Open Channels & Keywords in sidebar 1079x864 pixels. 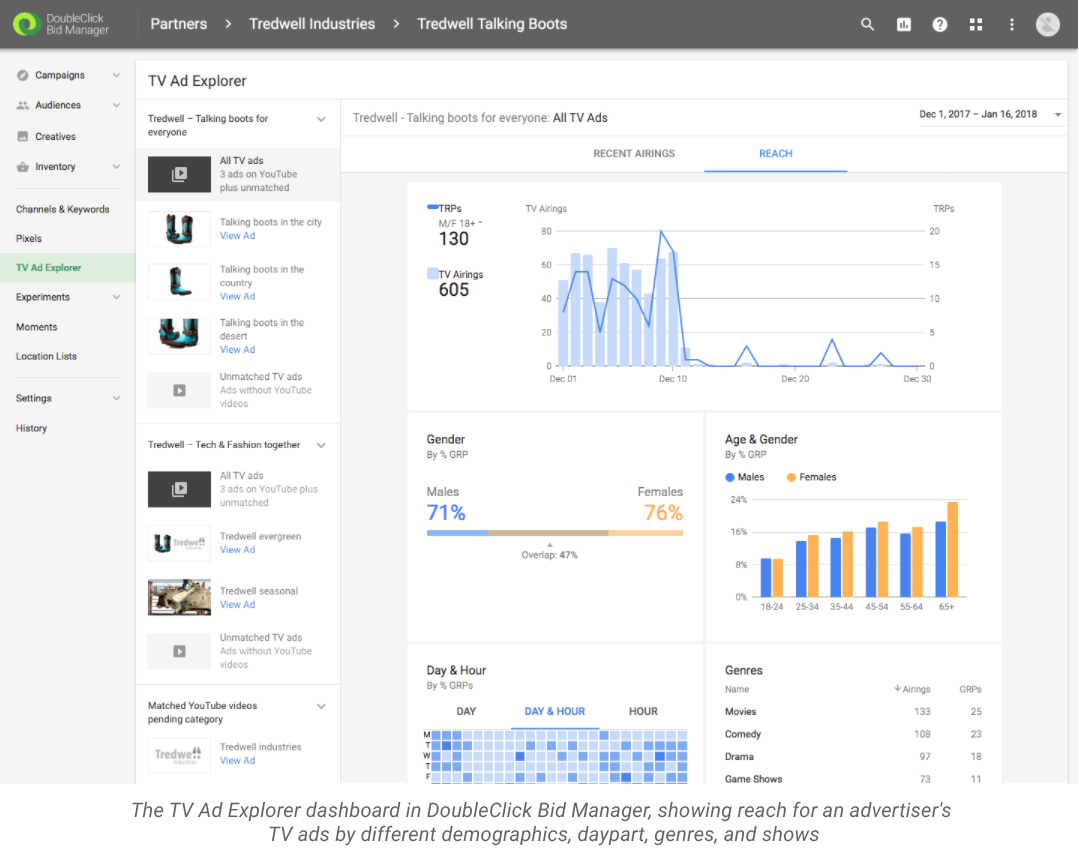[x=63, y=209]
